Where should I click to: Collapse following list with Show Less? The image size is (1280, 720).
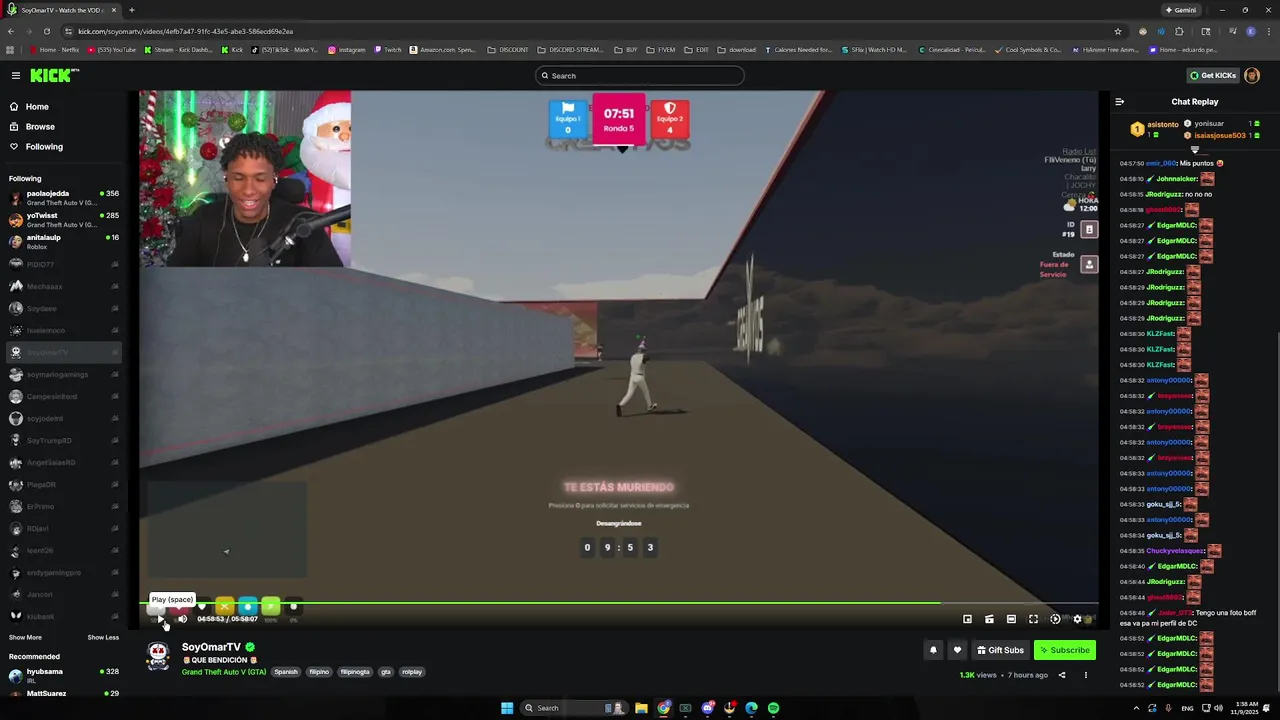click(103, 637)
